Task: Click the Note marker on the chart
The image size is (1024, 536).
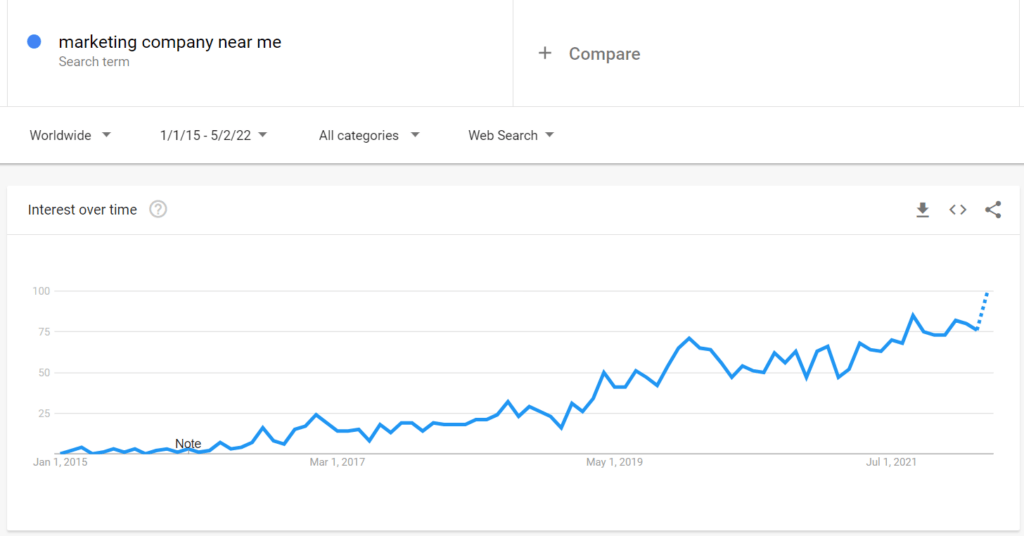Action: [188, 444]
